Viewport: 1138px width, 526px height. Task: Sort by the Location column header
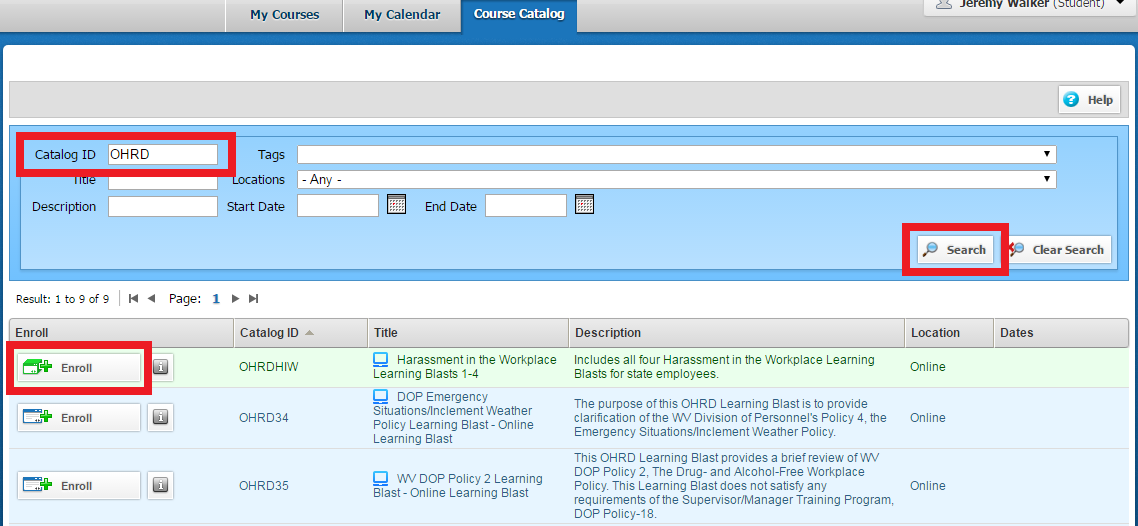click(949, 333)
